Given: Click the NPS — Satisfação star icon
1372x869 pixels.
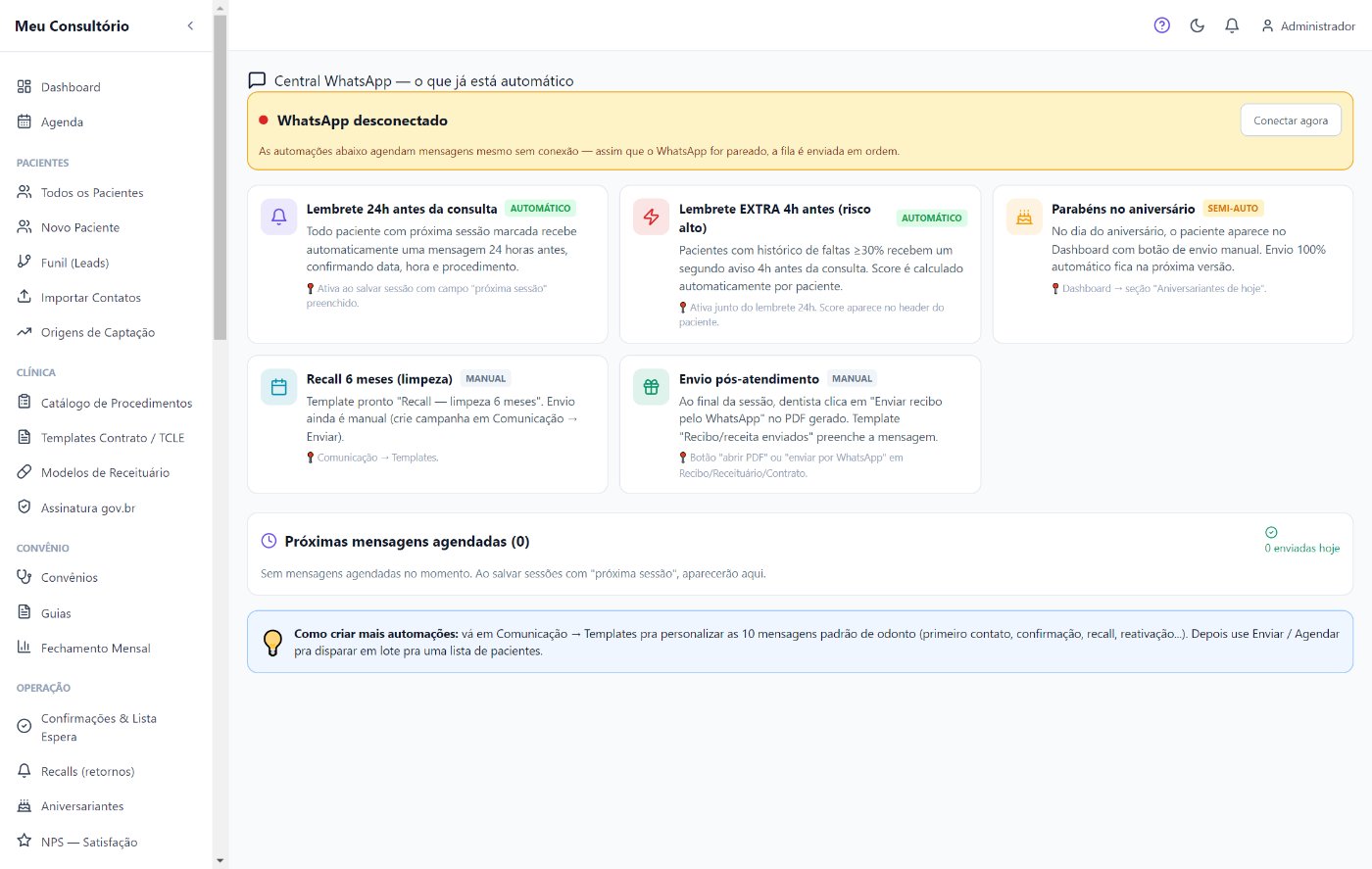Looking at the screenshot, I should pyautogui.click(x=24, y=841).
